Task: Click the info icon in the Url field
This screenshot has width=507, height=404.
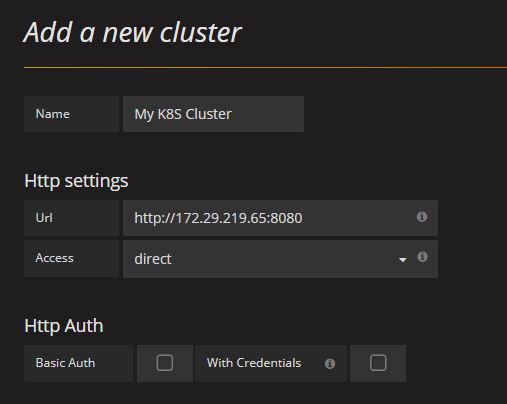Action: click(x=422, y=217)
